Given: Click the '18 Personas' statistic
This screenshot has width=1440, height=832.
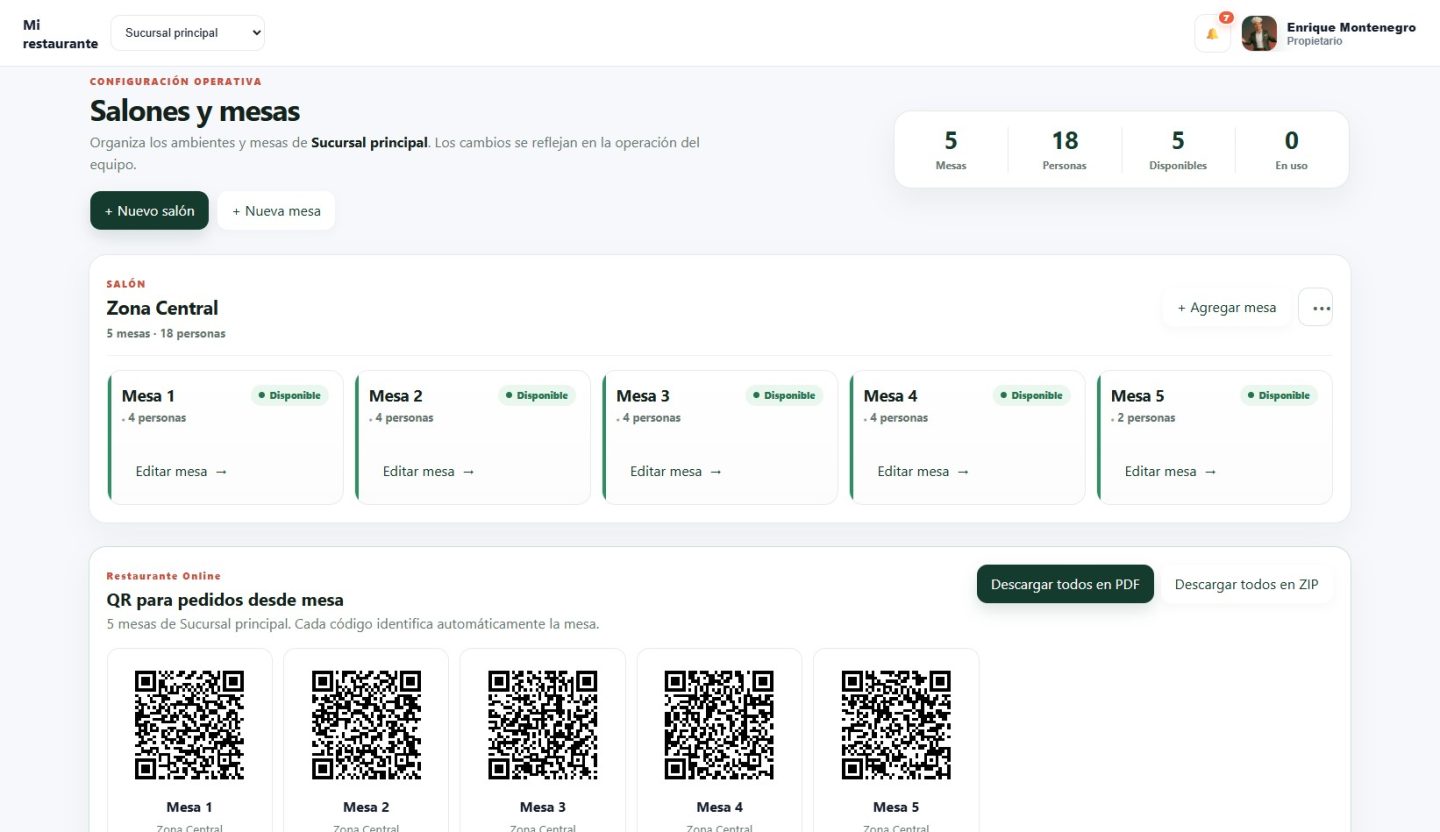Looking at the screenshot, I should tap(1064, 149).
